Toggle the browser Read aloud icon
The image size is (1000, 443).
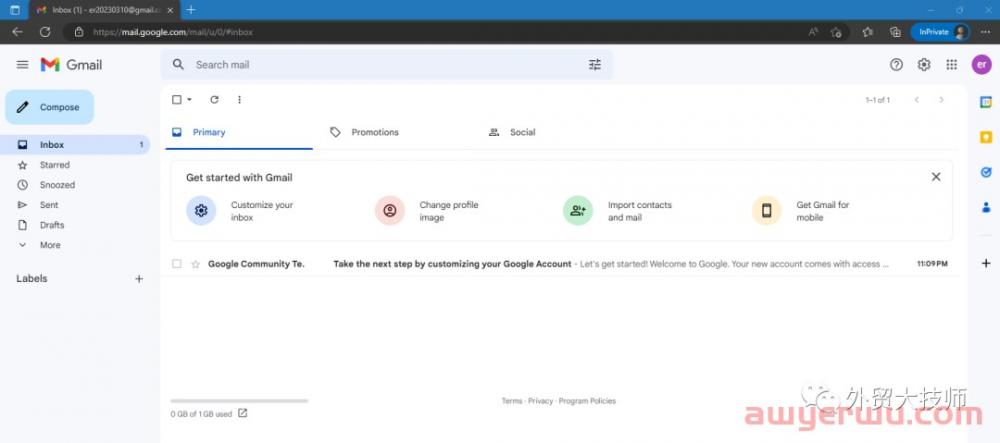[813, 32]
